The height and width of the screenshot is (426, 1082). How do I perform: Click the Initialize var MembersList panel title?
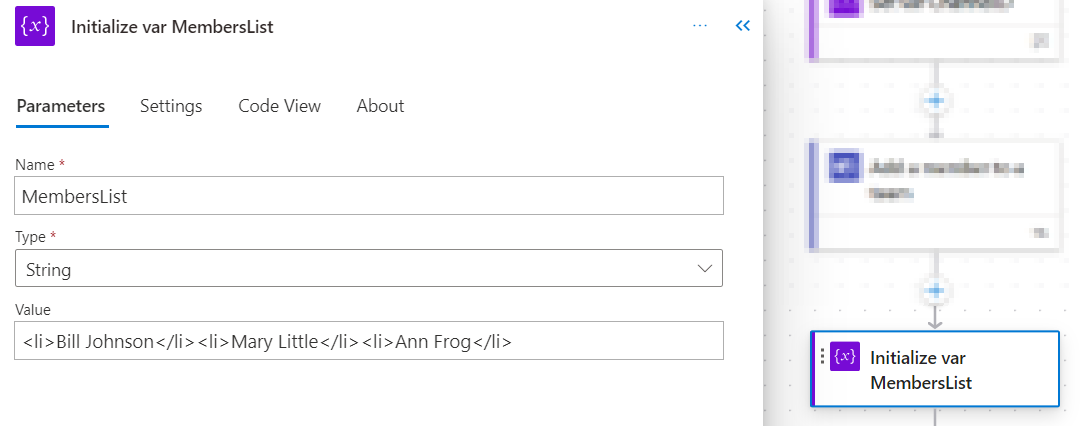(x=173, y=27)
